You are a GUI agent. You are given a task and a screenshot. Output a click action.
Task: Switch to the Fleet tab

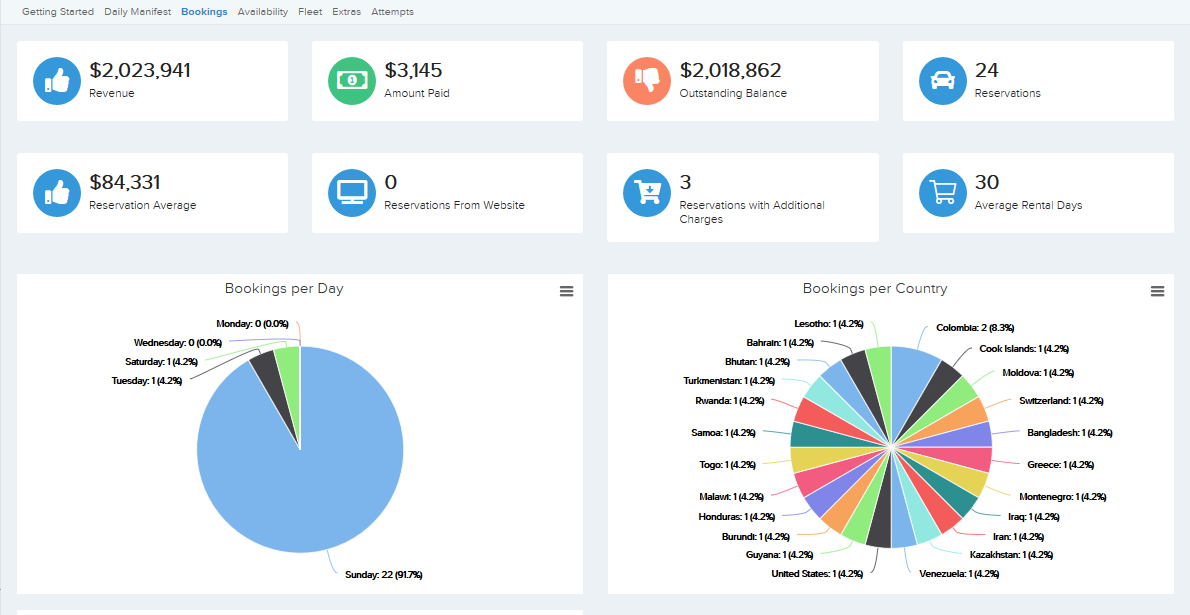click(x=310, y=11)
